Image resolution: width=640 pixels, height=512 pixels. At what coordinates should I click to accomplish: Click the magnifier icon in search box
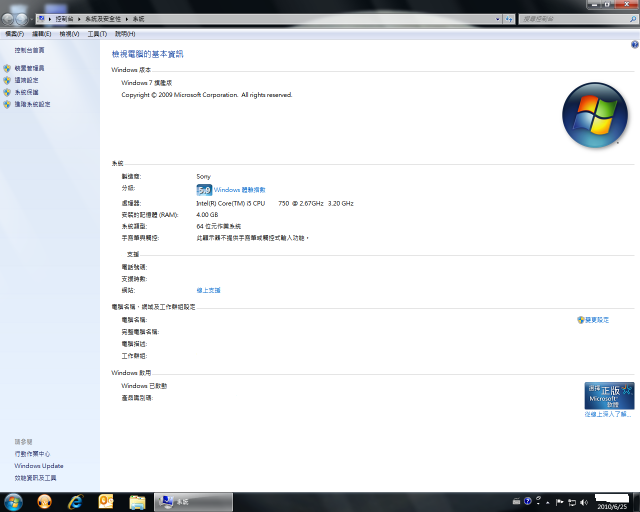[x=633, y=19]
